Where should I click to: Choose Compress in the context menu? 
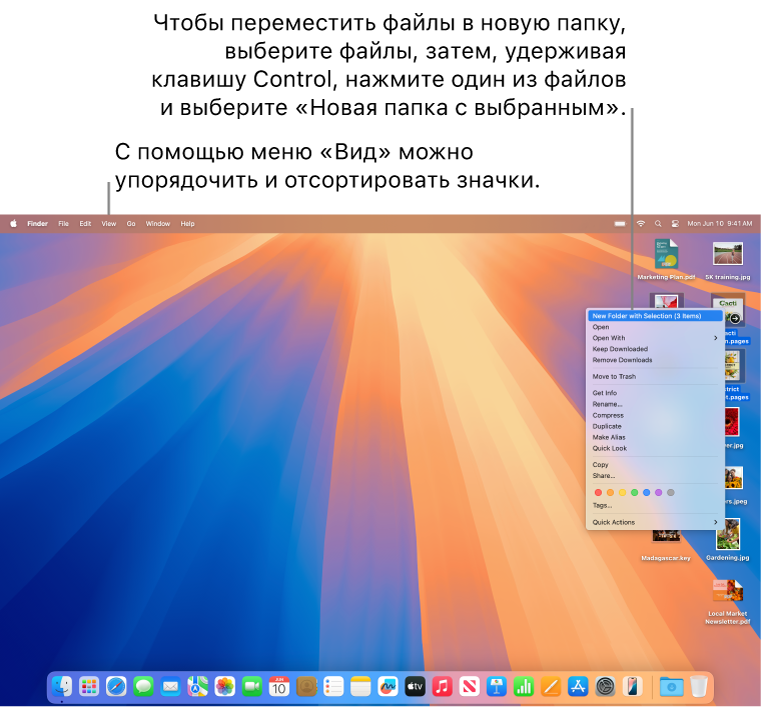[655, 415]
